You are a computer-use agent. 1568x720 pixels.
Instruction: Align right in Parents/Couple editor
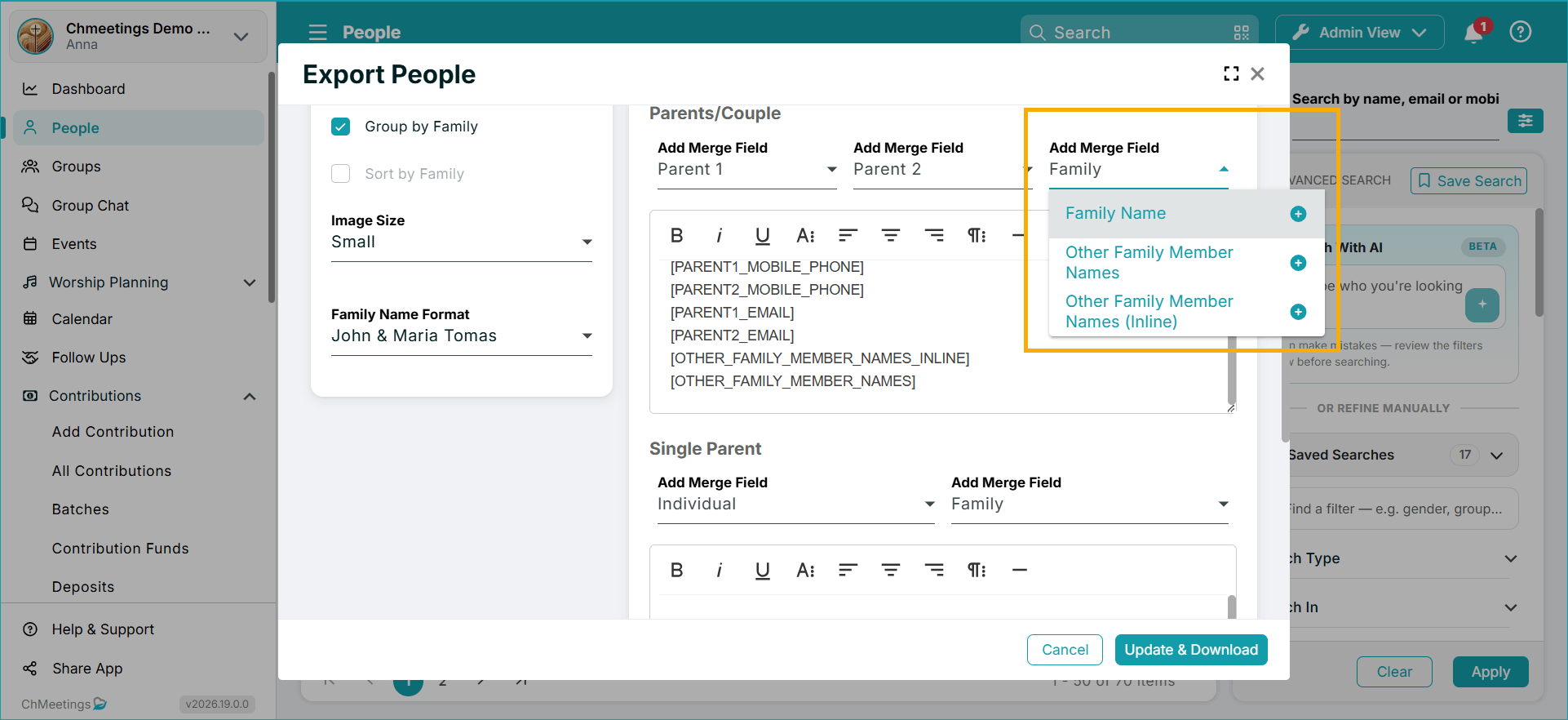[934, 236]
